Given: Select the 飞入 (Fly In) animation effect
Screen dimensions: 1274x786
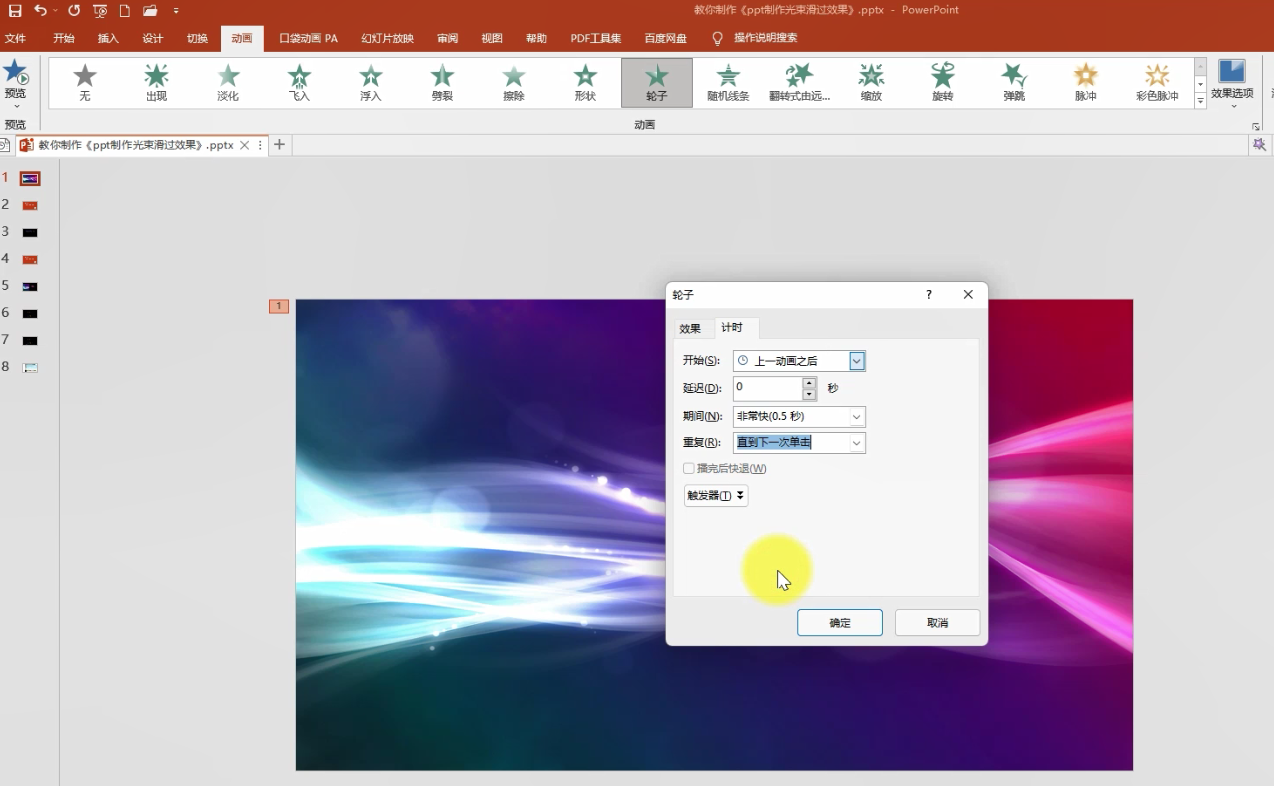Looking at the screenshot, I should pos(300,81).
